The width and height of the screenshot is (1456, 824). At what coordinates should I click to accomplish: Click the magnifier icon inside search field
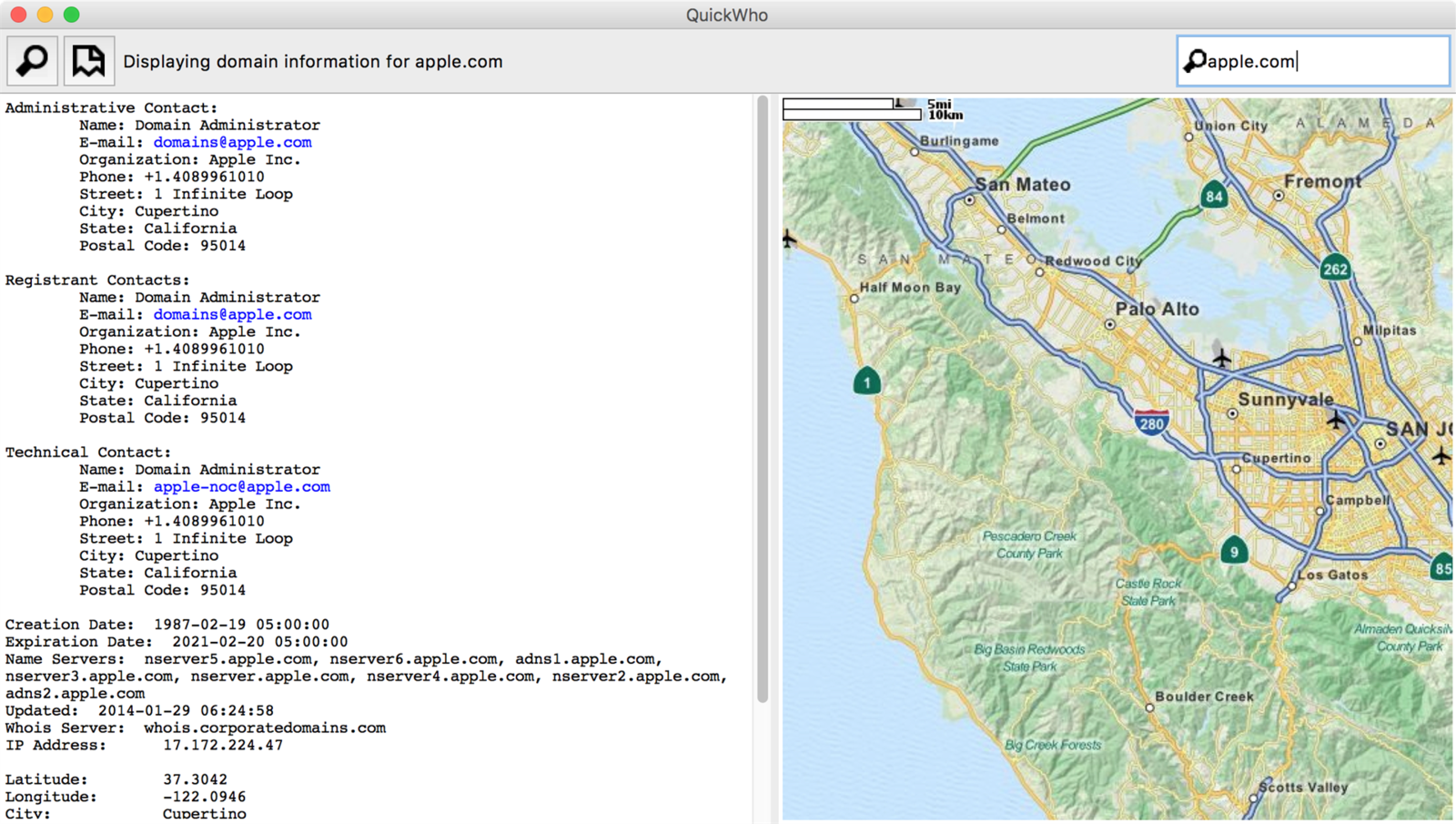(x=1194, y=61)
